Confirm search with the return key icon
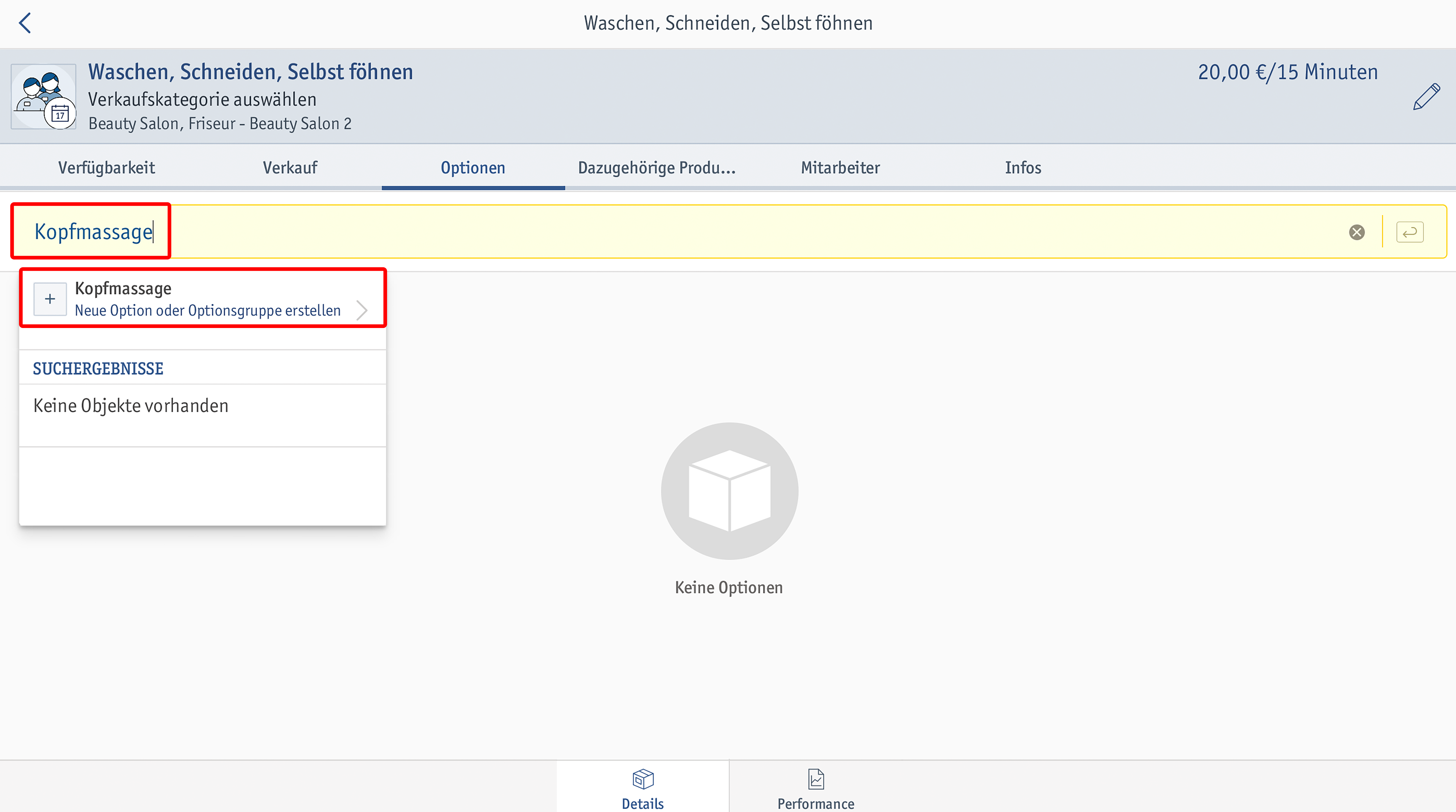The width and height of the screenshot is (1456, 812). click(x=1410, y=232)
